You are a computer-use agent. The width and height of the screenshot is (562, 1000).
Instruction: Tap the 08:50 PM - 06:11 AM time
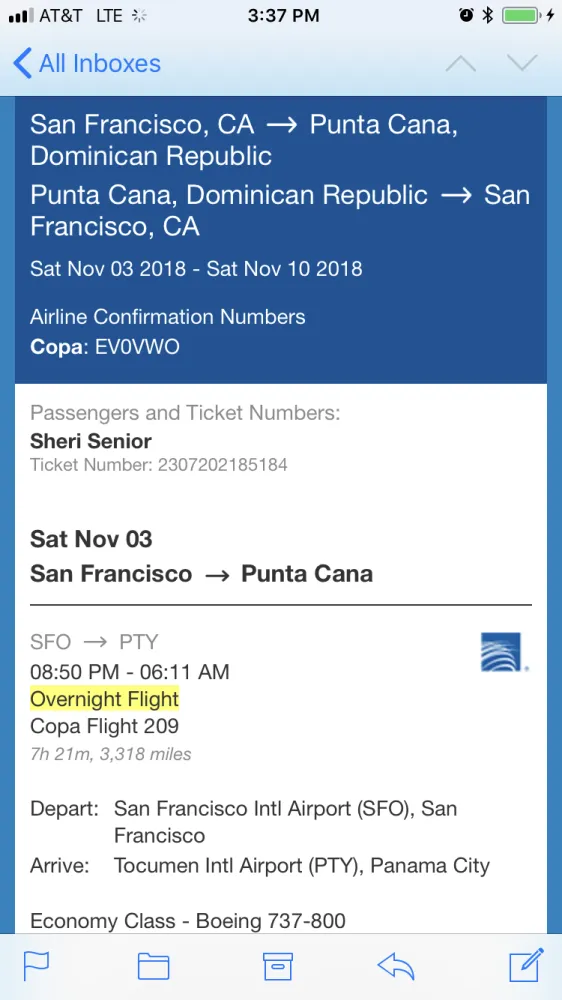(129, 672)
